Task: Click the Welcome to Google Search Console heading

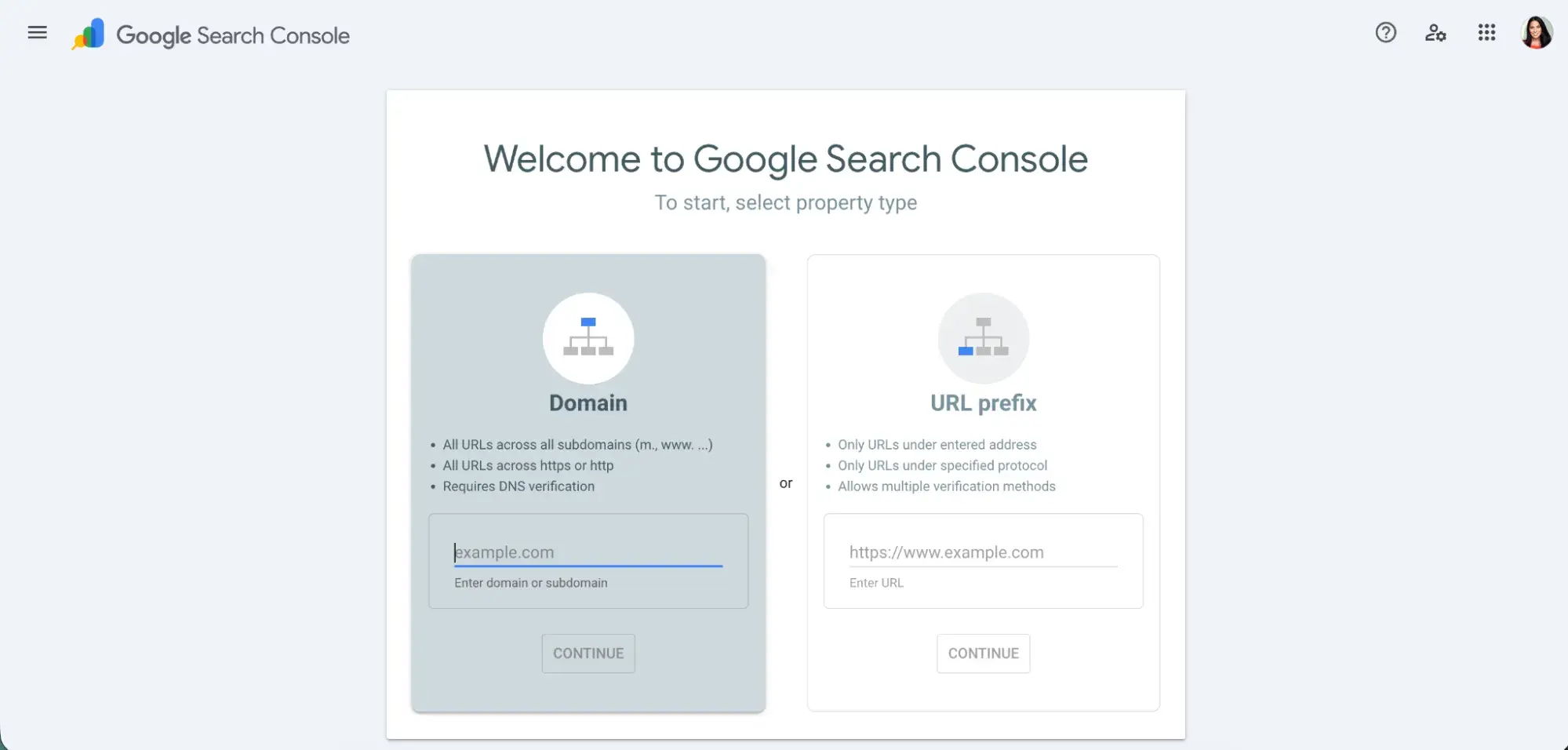Action: click(x=785, y=158)
